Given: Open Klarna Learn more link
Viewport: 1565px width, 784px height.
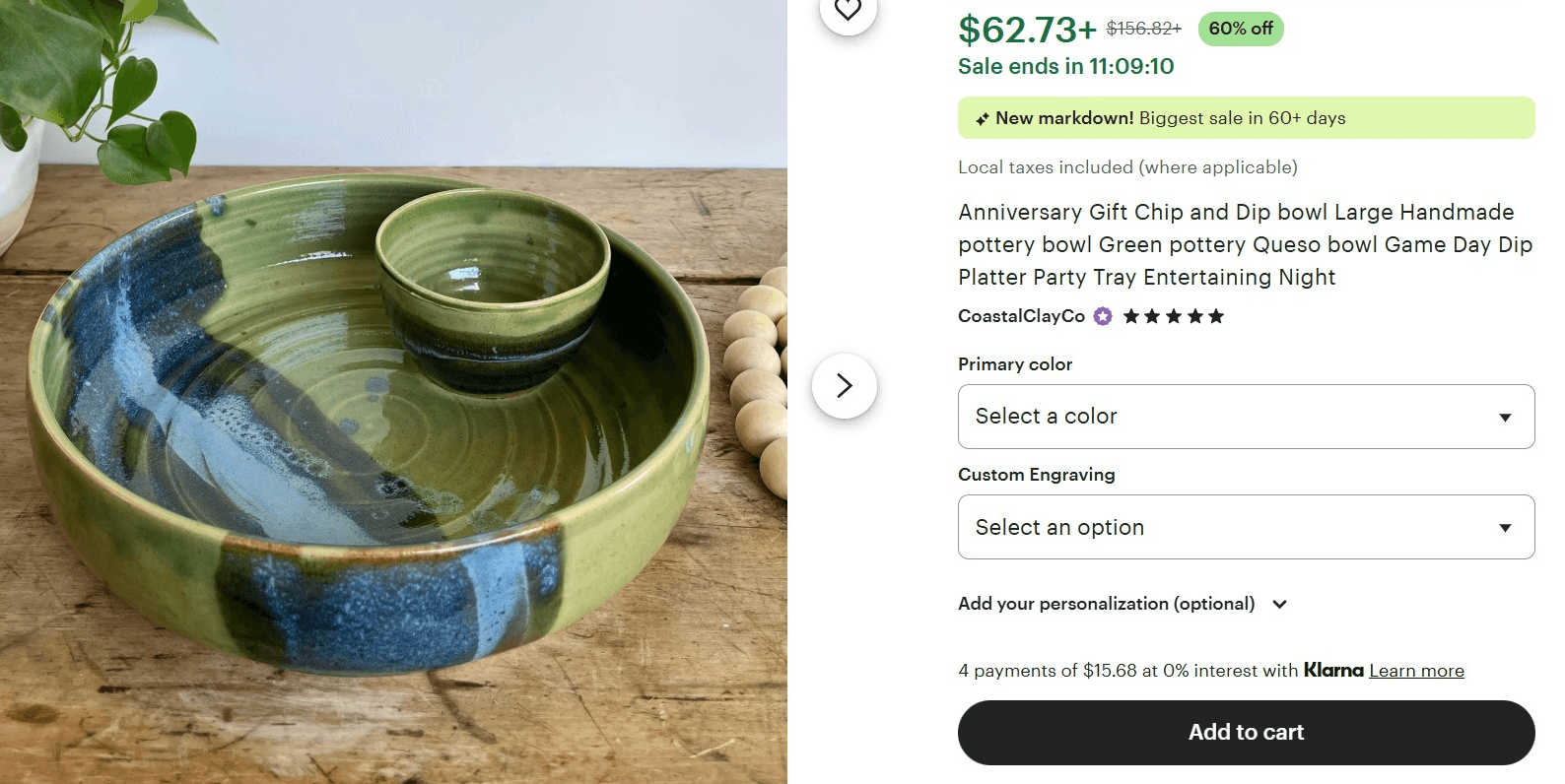Looking at the screenshot, I should pyautogui.click(x=1416, y=671).
